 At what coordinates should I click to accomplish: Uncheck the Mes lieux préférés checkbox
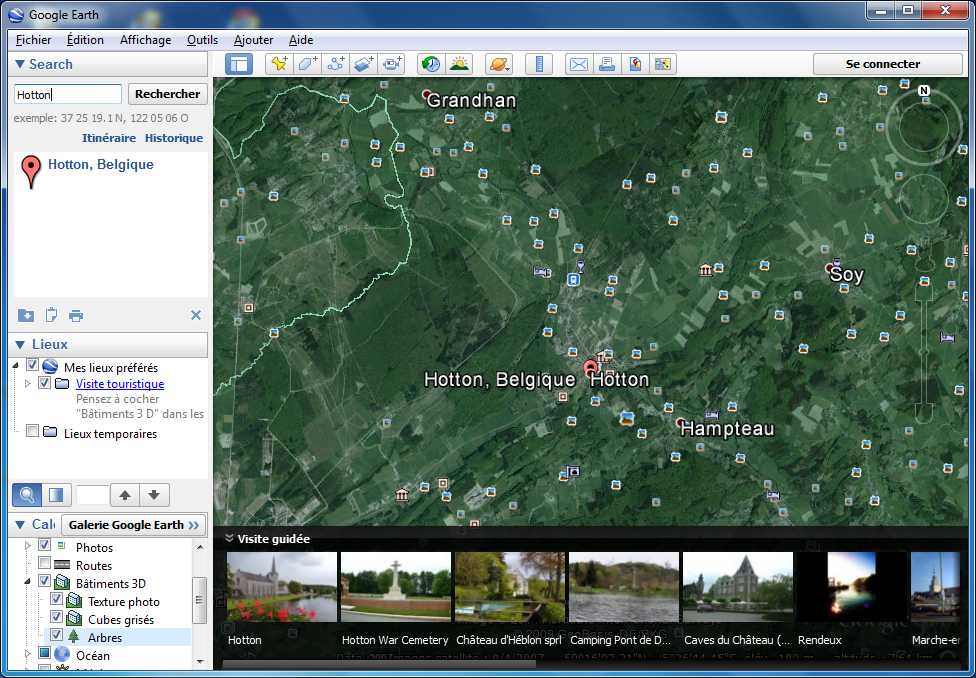[x=33, y=365]
